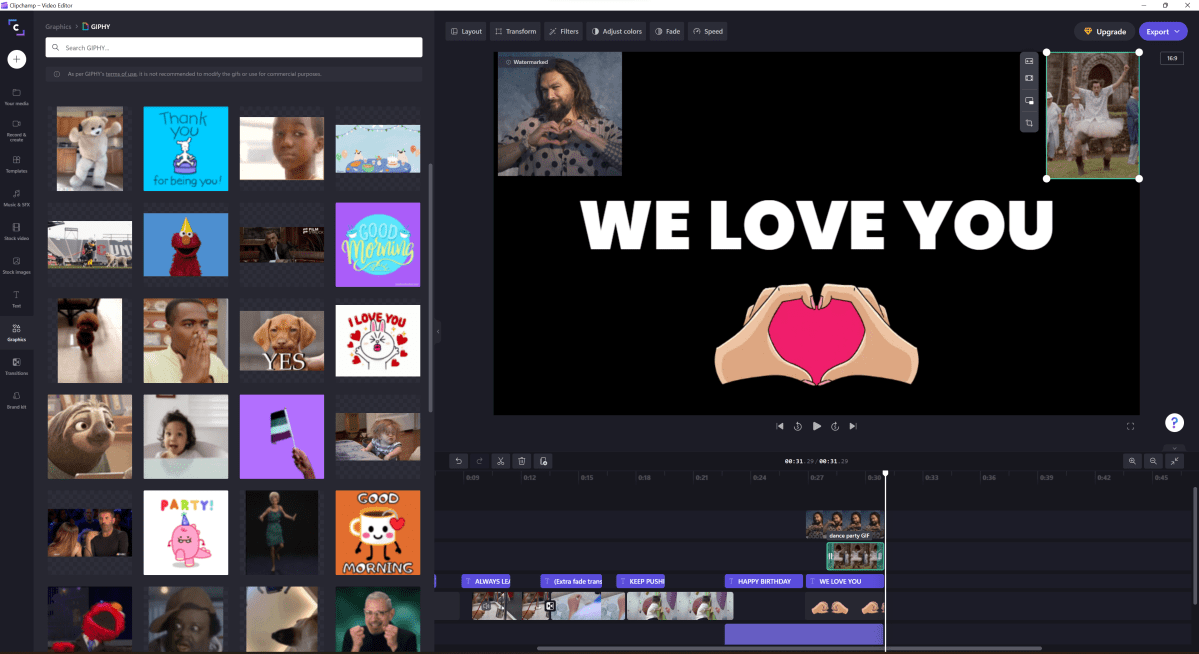Click the plus button to add media
Screen dimensions: 1199x654
point(17,59)
